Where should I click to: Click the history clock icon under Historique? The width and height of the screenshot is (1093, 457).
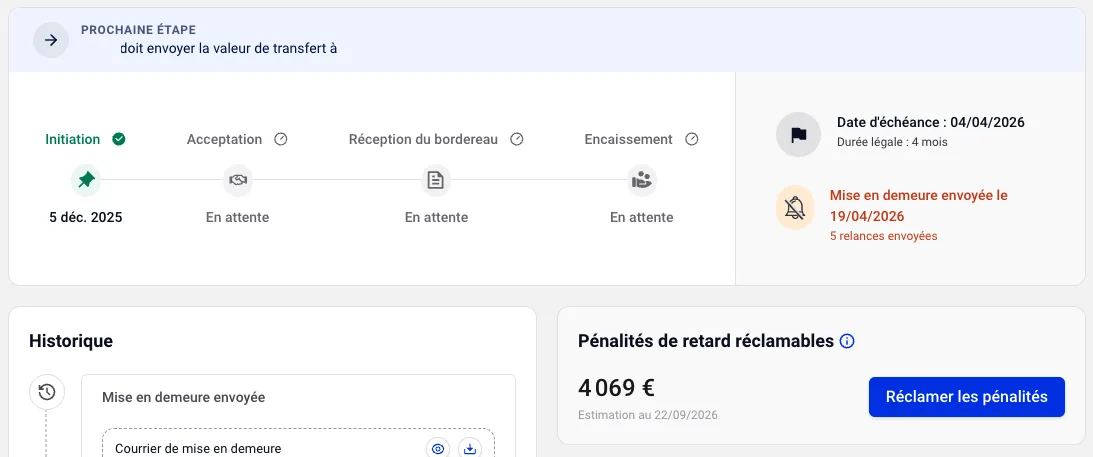[47, 392]
